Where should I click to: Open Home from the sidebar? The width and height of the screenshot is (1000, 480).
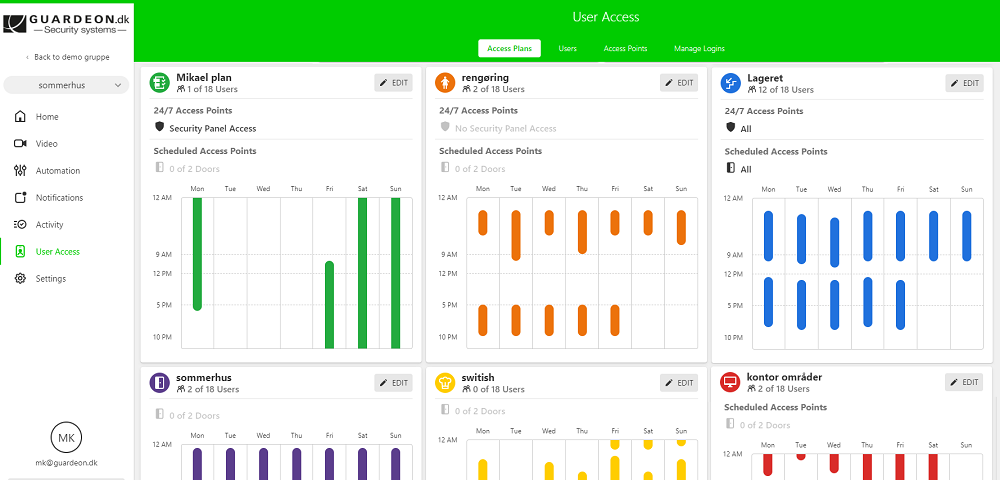click(x=47, y=117)
